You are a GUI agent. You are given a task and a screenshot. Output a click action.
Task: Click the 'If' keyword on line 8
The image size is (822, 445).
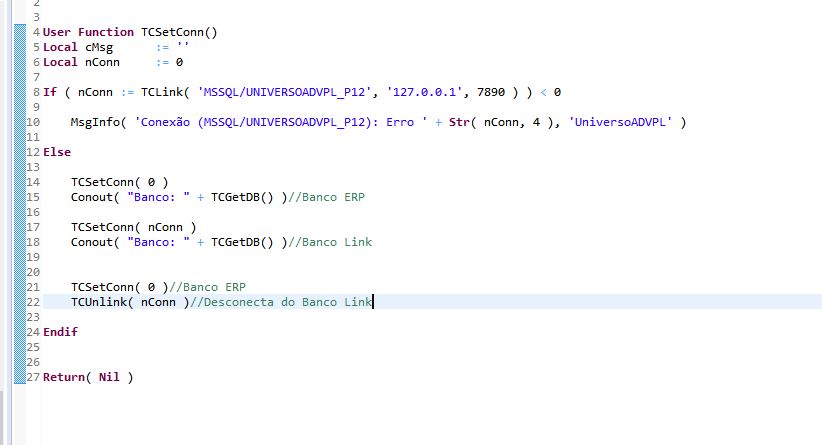coord(50,92)
